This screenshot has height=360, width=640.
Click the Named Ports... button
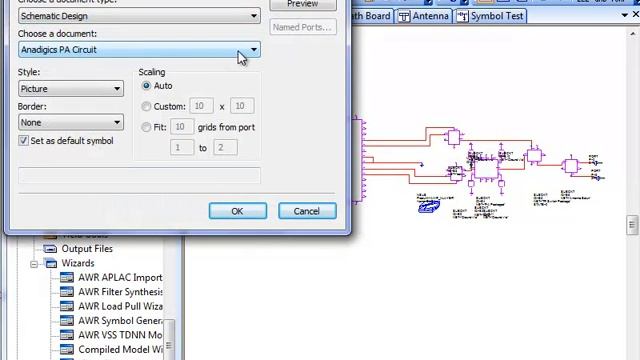pyautogui.click(x=303, y=27)
